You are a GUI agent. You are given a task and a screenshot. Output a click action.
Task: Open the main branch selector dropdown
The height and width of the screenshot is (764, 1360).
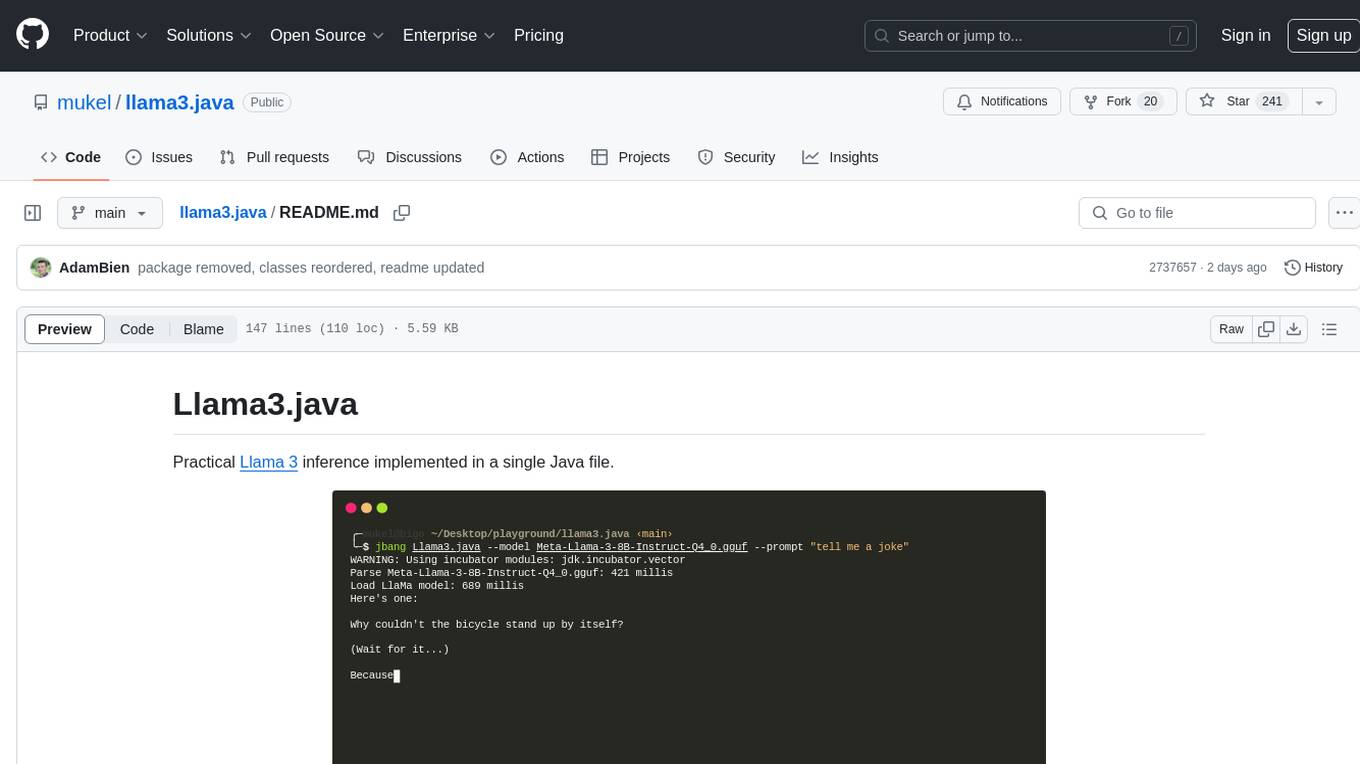[x=109, y=213]
